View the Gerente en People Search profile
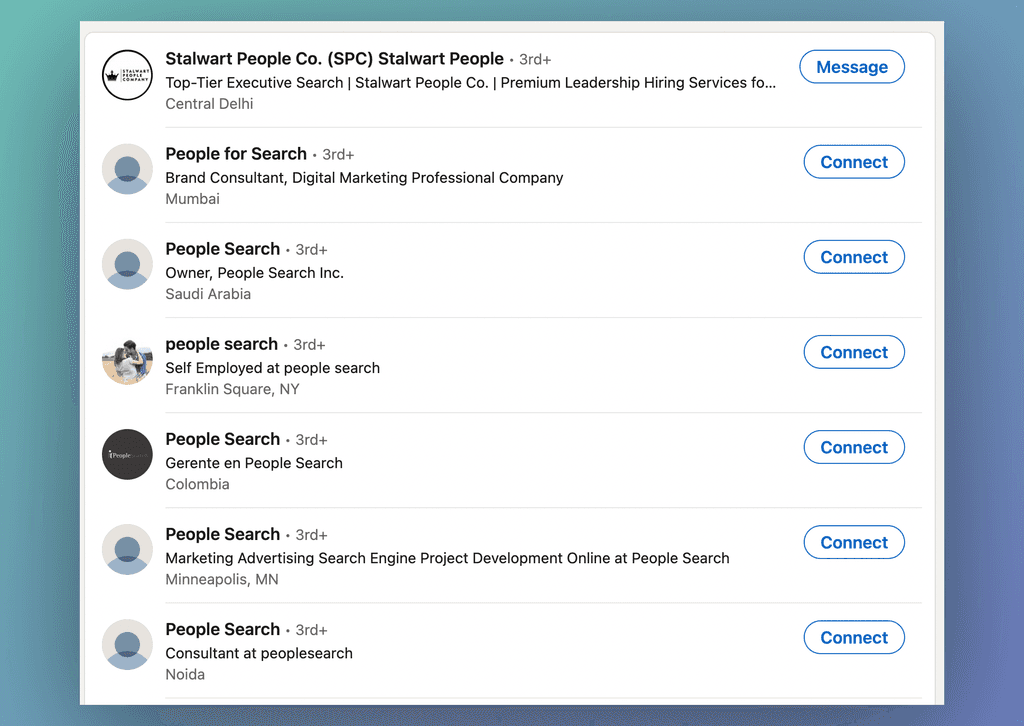Image resolution: width=1024 pixels, height=726 pixels. point(222,439)
